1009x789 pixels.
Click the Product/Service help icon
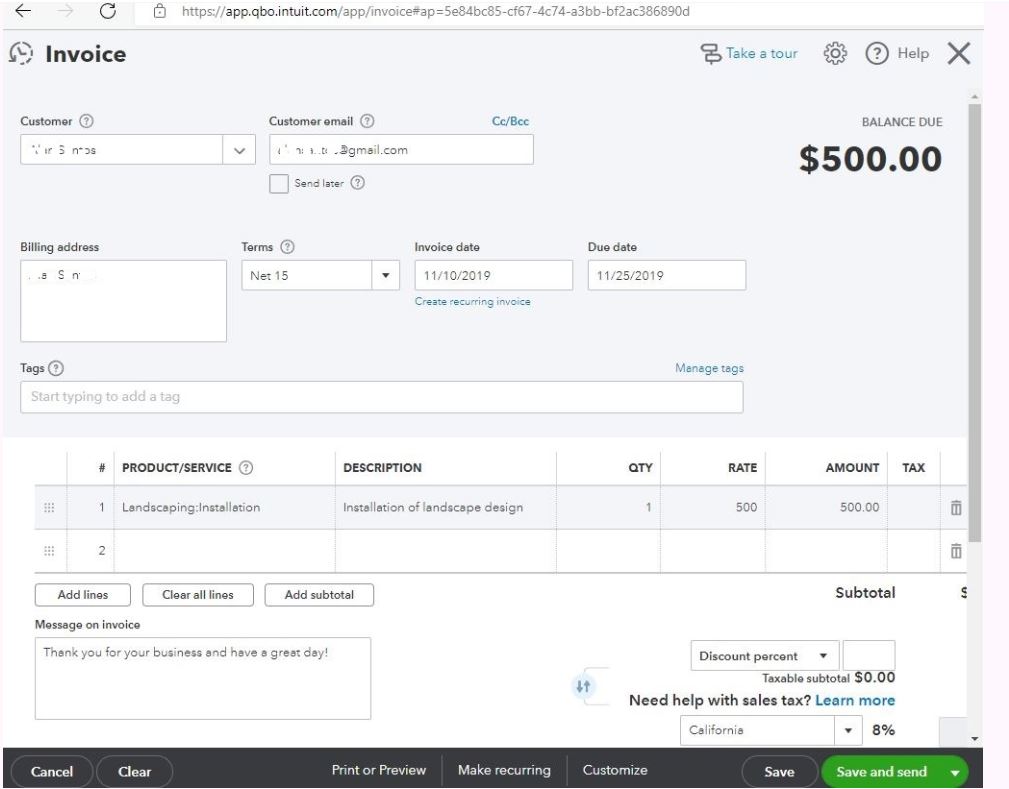(x=246, y=468)
